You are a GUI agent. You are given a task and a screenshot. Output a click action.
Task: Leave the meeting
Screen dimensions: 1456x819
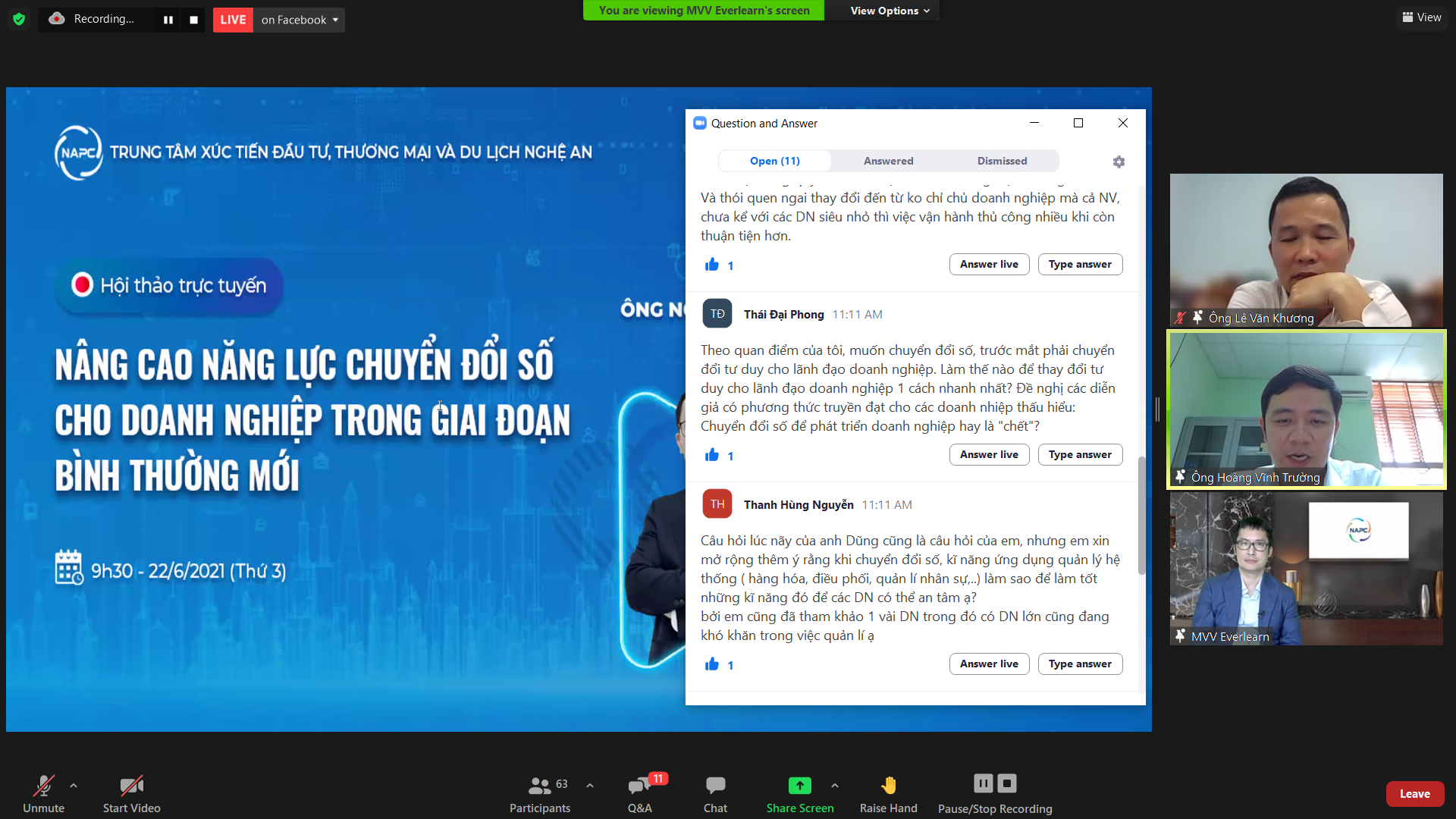(x=1414, y=793)
